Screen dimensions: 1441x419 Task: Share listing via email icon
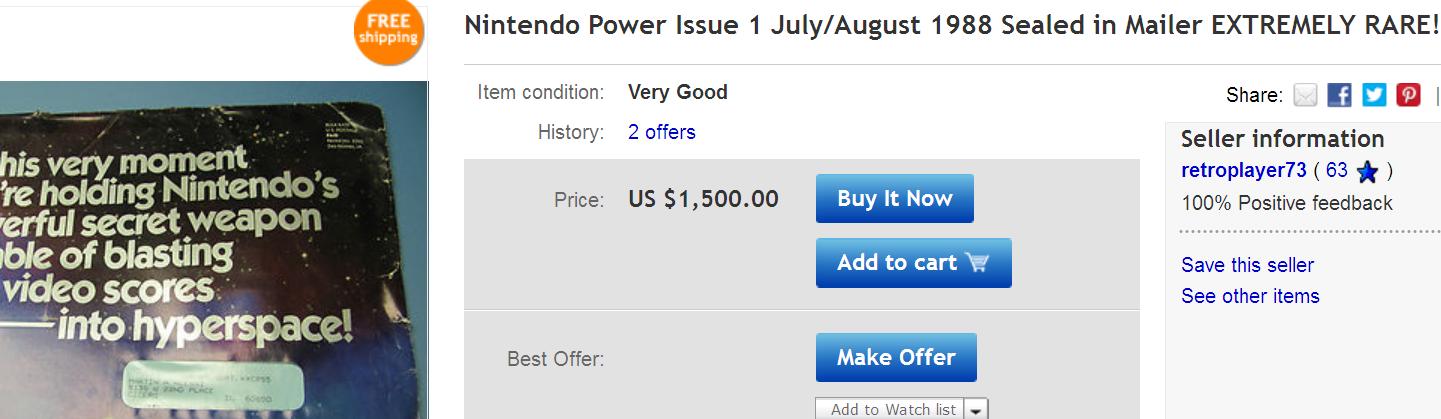[1306, 95]
